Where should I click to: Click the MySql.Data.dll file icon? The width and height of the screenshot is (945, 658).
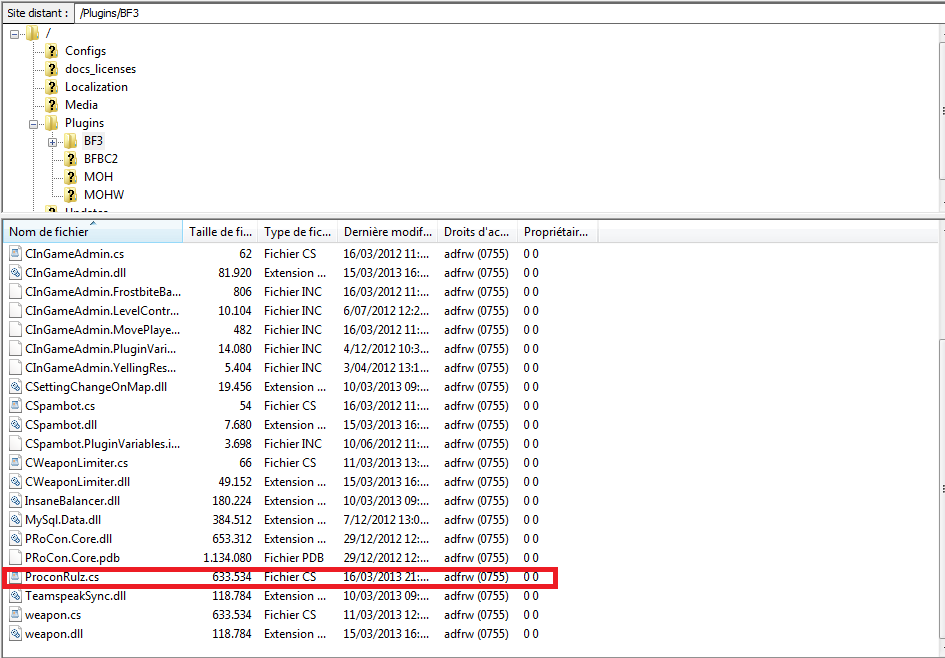point(15,520)
